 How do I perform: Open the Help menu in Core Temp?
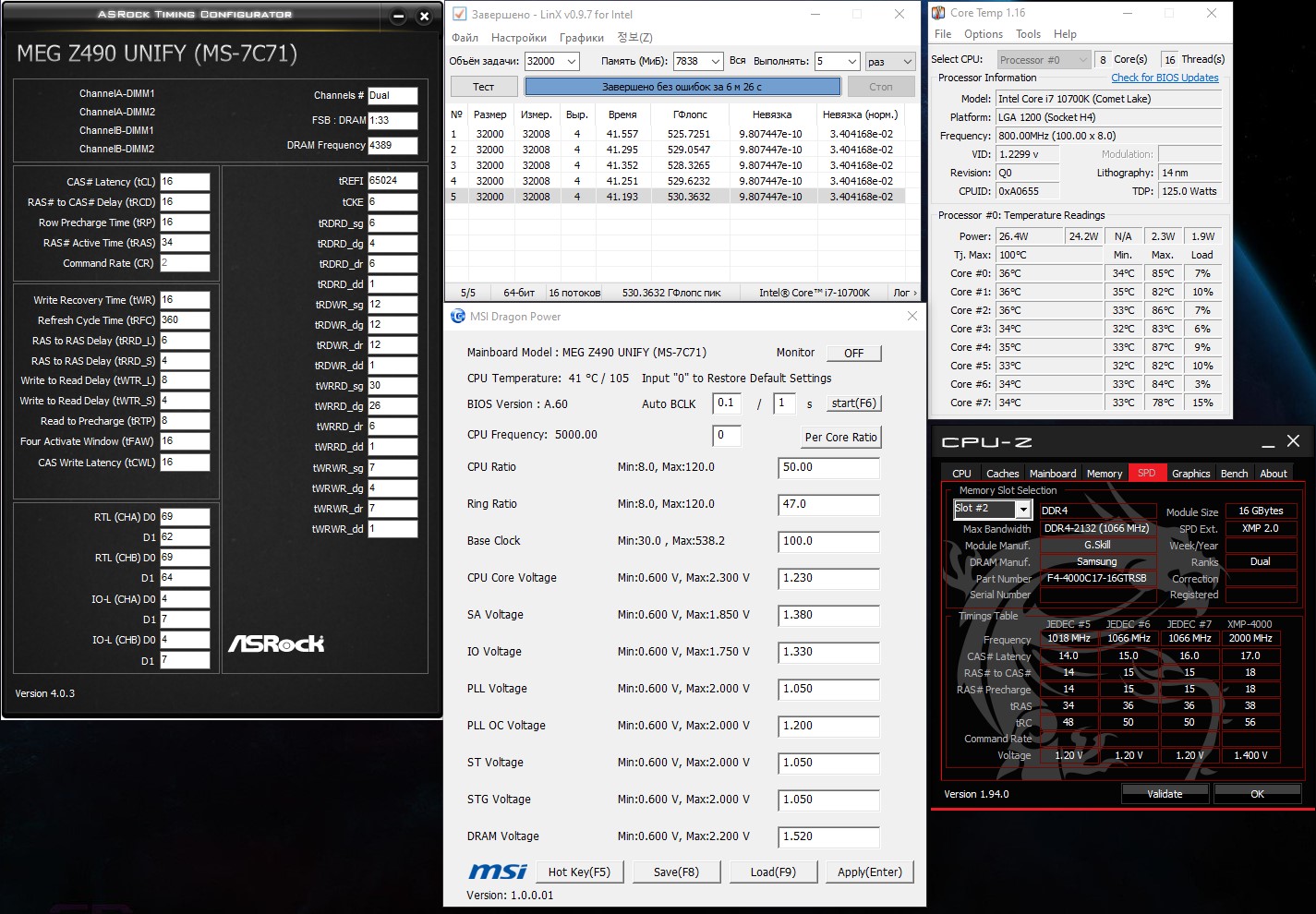click(x=1065, y=34)
